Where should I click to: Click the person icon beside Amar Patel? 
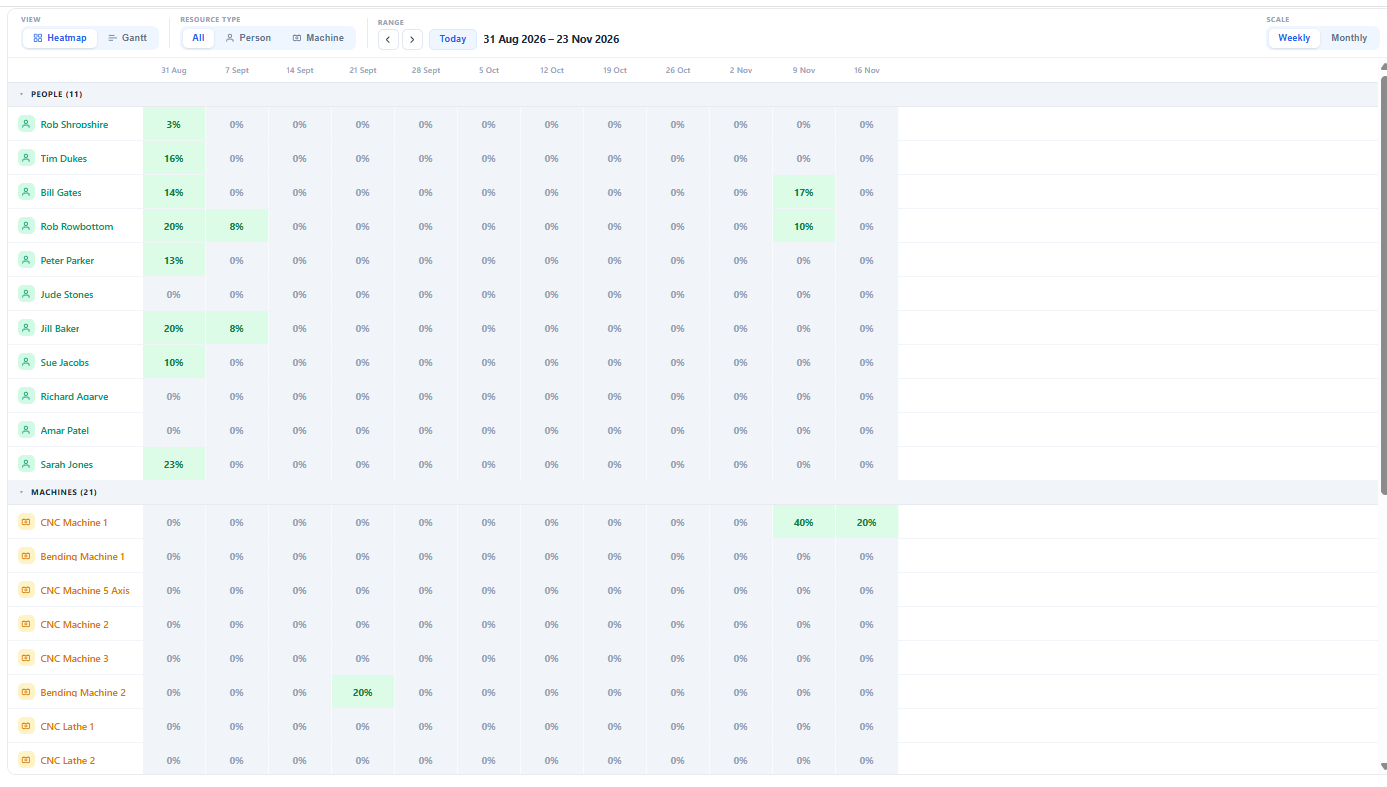tap(26, 430)
